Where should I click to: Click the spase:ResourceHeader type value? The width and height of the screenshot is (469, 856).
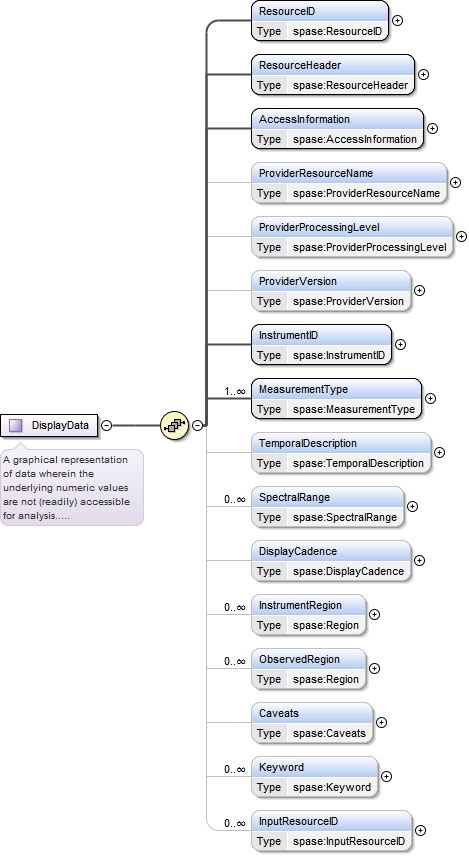pyautogui.click(x=351, y=86)
